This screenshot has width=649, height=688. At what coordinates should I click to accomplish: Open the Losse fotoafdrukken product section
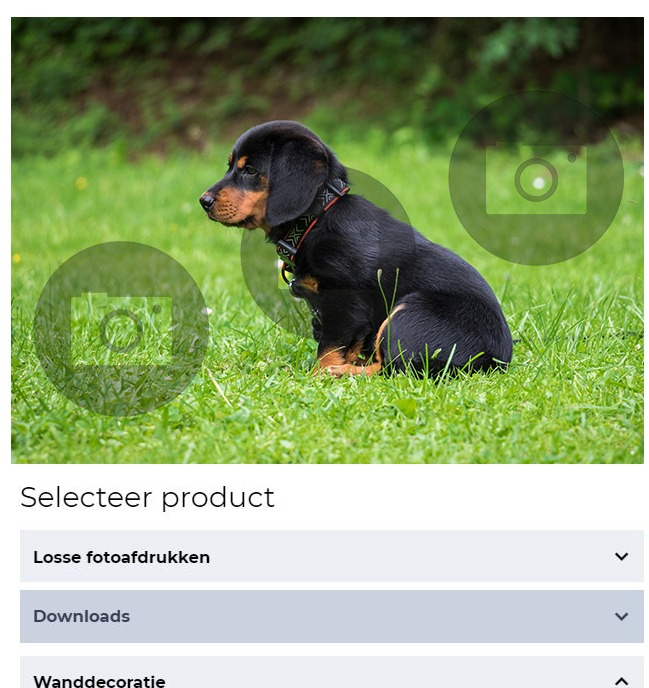(x=332, y=556)
